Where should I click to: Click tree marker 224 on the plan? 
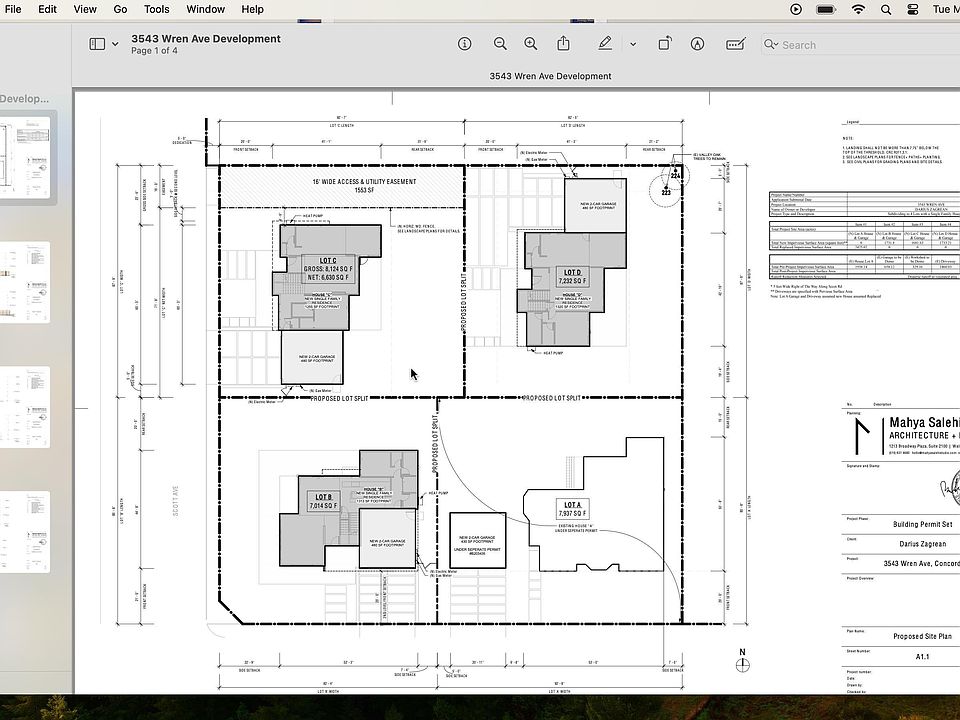675,176
